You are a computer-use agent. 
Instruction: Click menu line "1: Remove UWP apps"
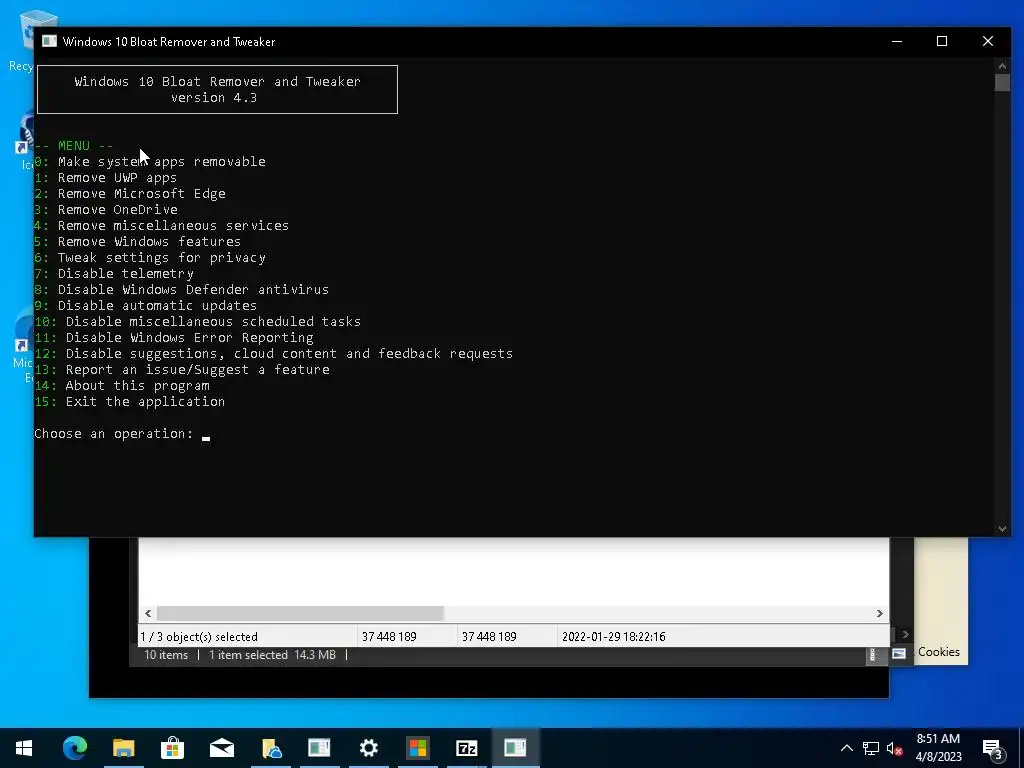pyautogui.click(x=105, y=178)
